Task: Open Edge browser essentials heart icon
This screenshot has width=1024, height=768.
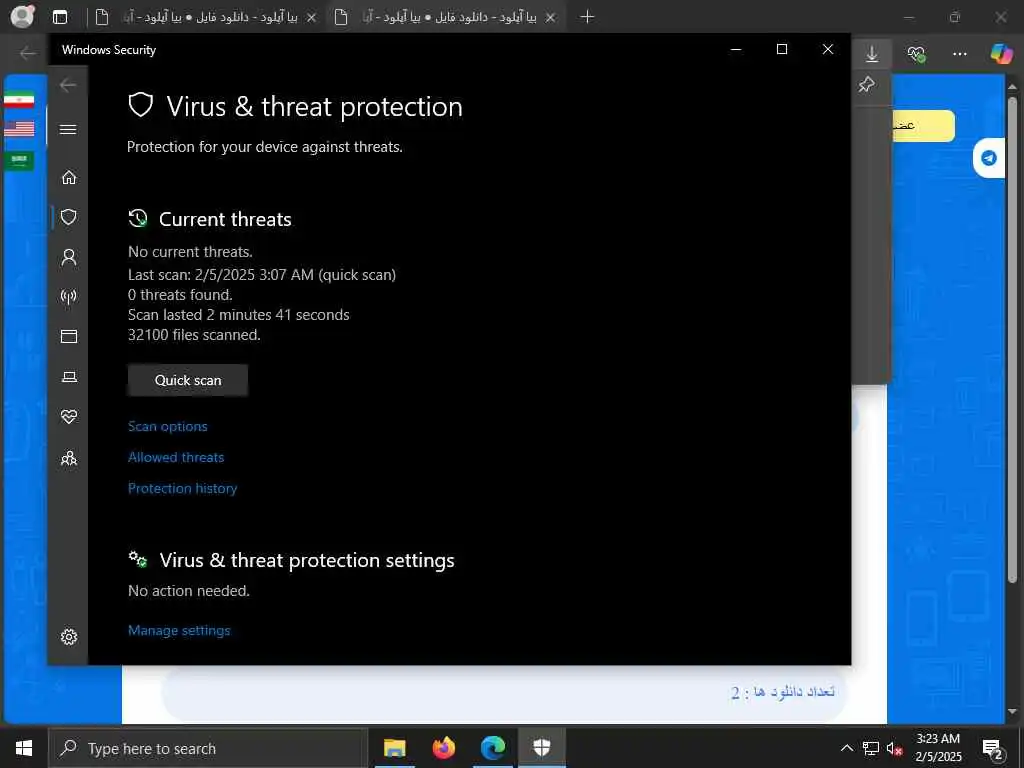Action: (x=916, y=54)
